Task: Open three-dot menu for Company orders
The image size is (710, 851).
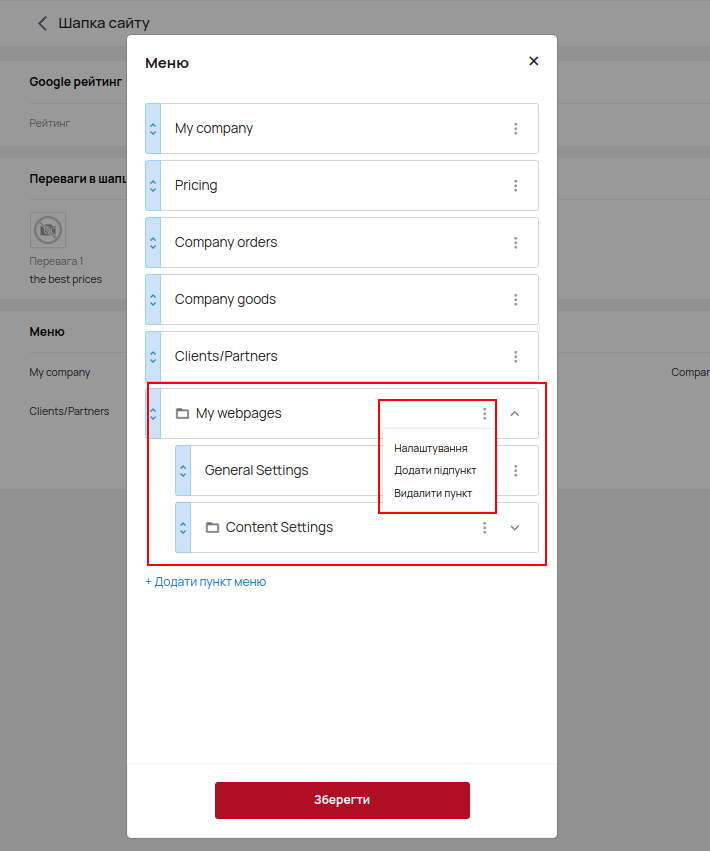Action: [515, 243]
